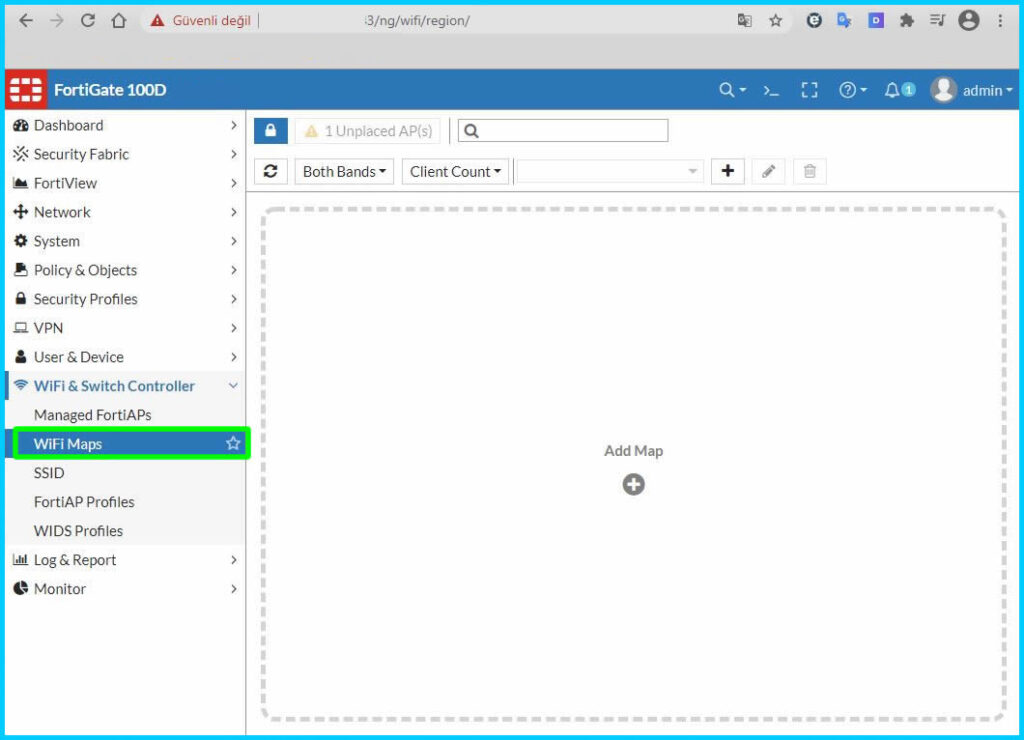Expand the Network menu
Viewport: 1024px width, 740px height.
tap(124, 212)
